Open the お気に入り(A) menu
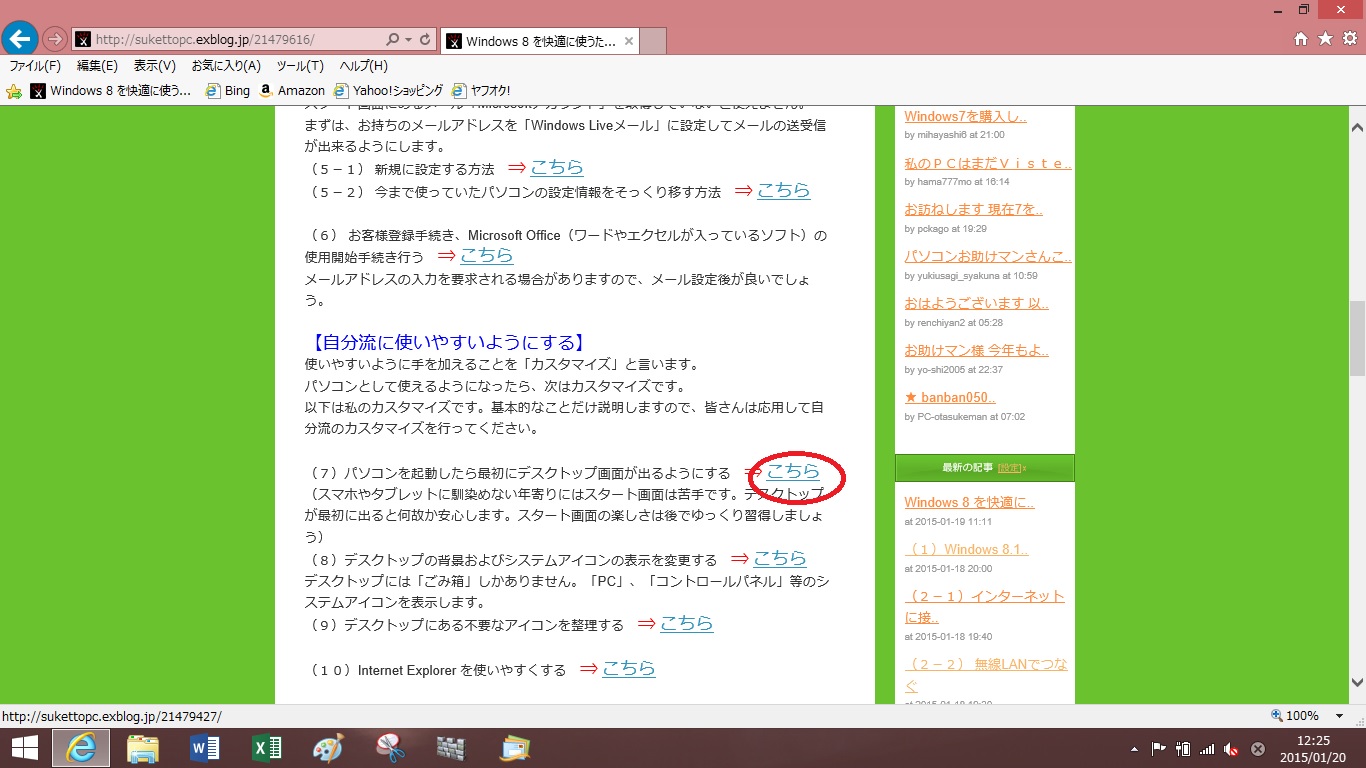The image size is (1366, 768). coord(226,66)
